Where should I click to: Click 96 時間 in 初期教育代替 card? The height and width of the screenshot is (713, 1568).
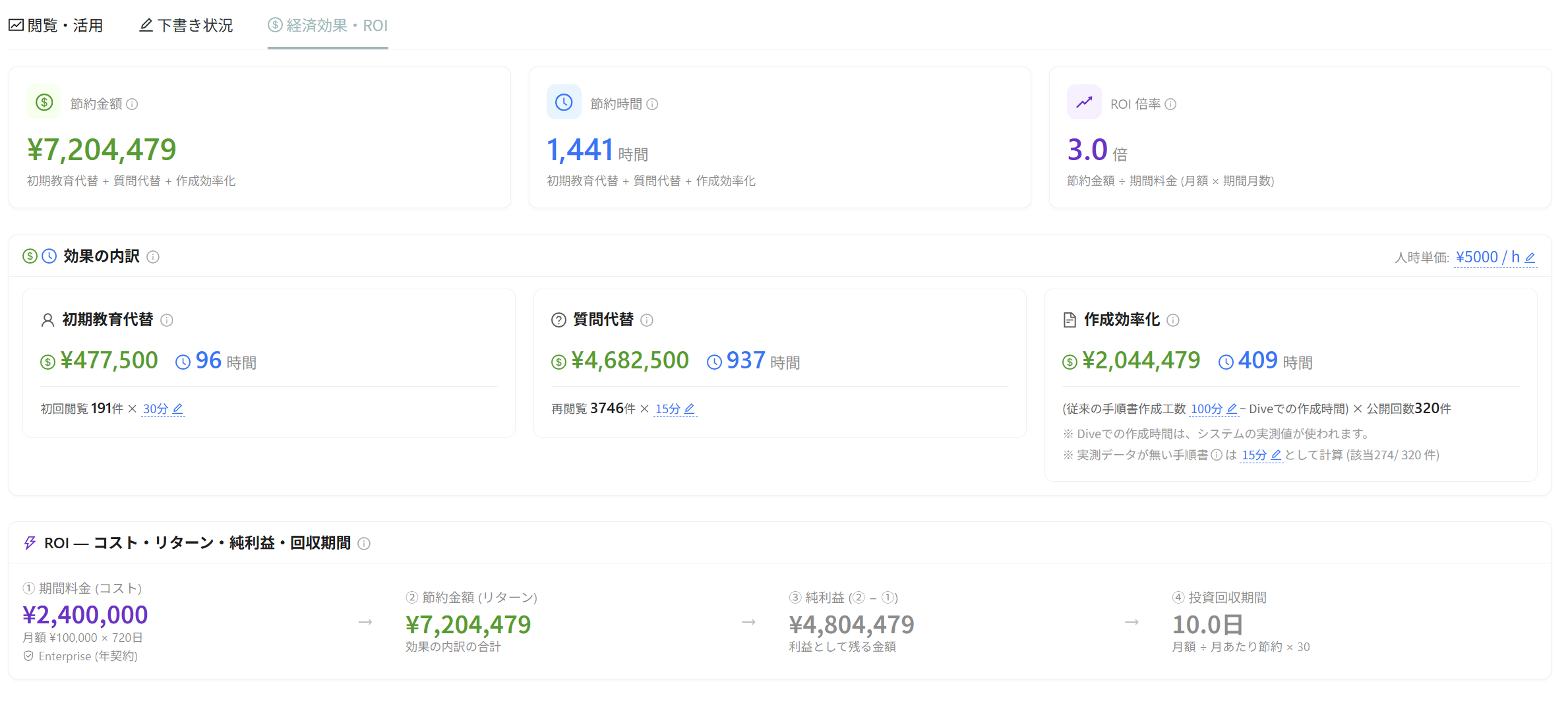(x=226, y=361)
